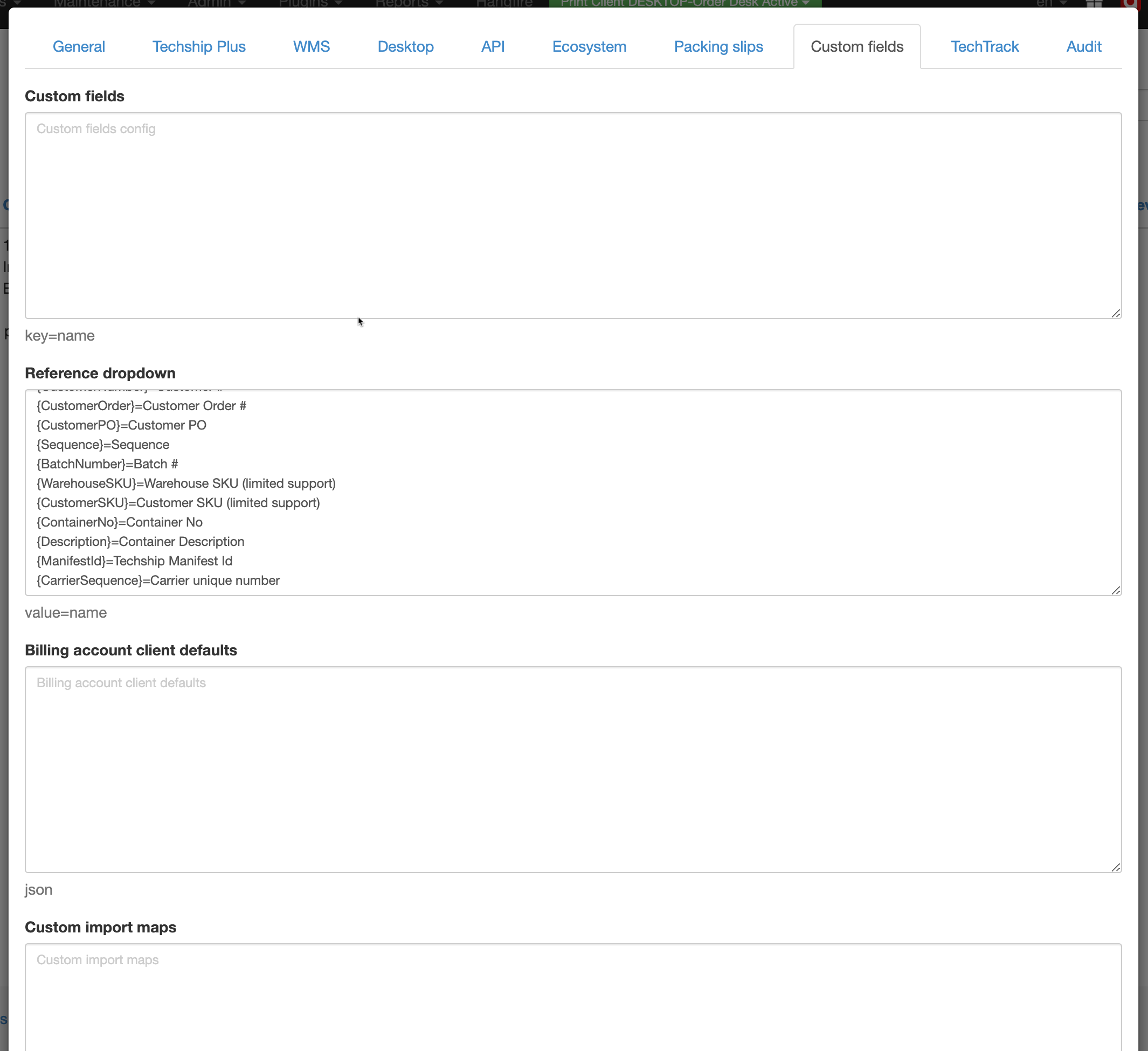
Task: Open the Techship Plus tab
Action: click(x=199, y=47)
